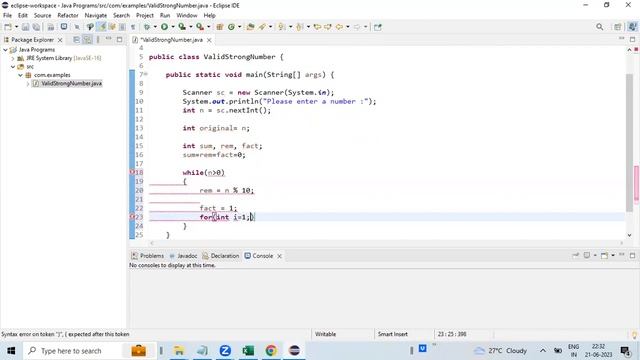Screen dimensions: 640x360
Task: Collapse the src folder node
Action: pyautogui.click(x=13, y=67)
